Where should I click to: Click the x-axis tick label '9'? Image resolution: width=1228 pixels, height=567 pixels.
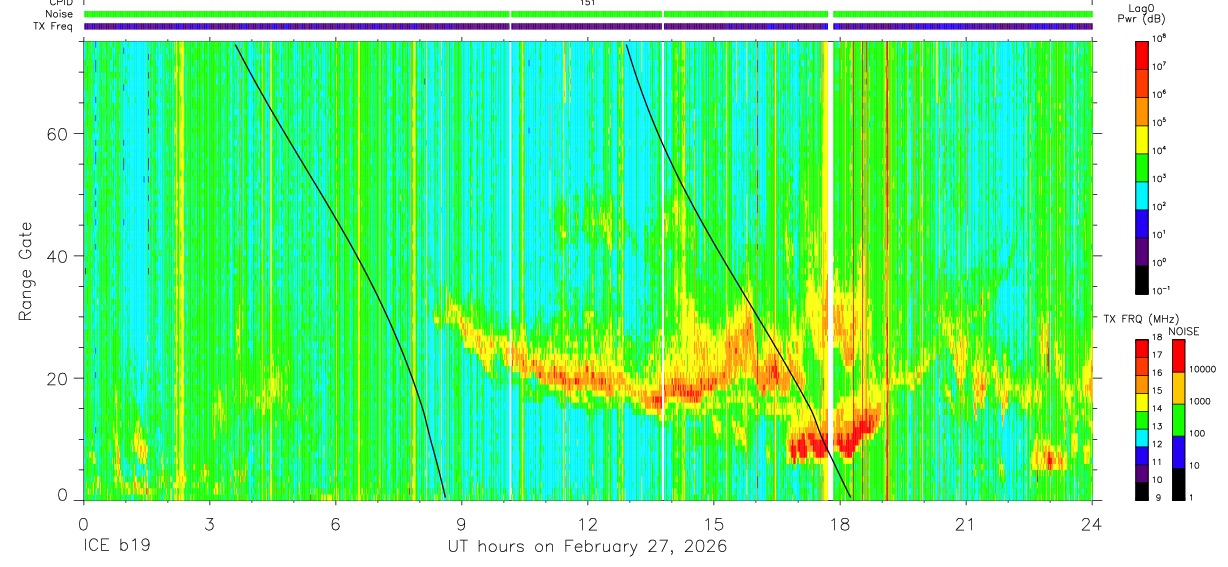[x=461, y=524]
